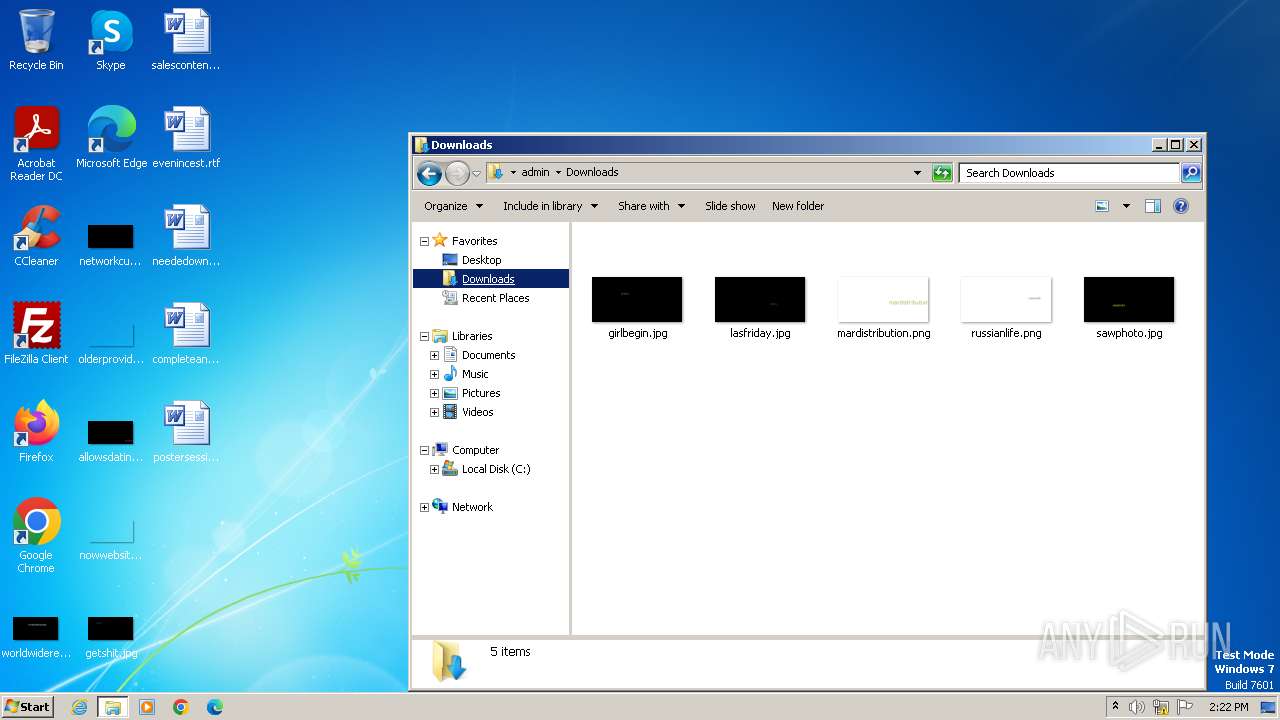
Task: Open the Share with dropdown
Action: [651, 206]
